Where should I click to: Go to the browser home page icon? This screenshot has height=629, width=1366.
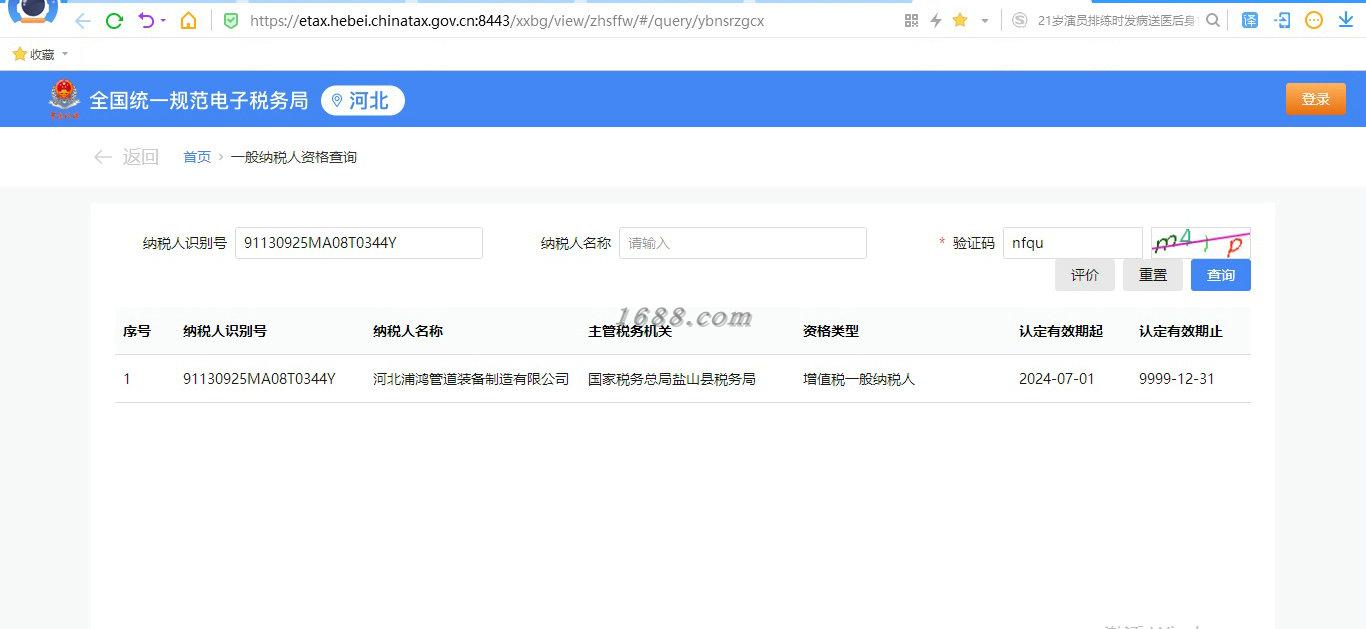coord(188,20)
